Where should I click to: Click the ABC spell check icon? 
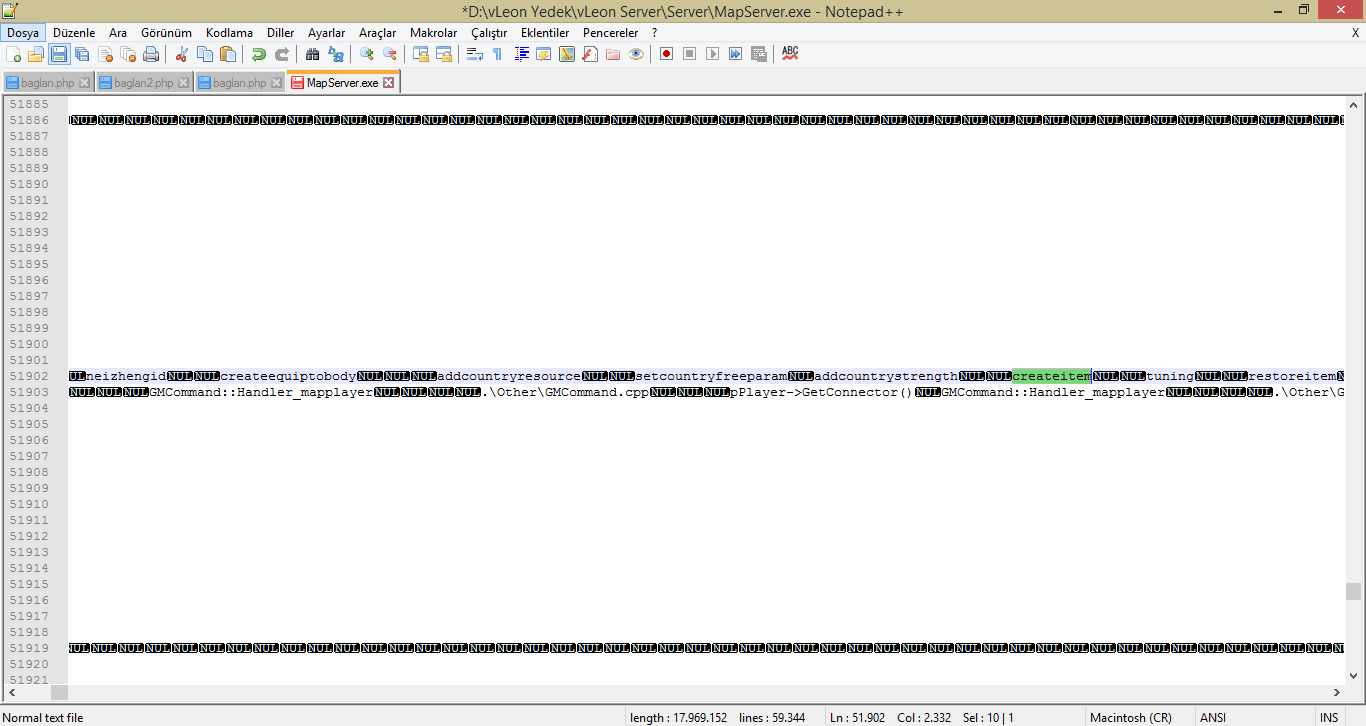pyautogui.click(x=790, y=54)
